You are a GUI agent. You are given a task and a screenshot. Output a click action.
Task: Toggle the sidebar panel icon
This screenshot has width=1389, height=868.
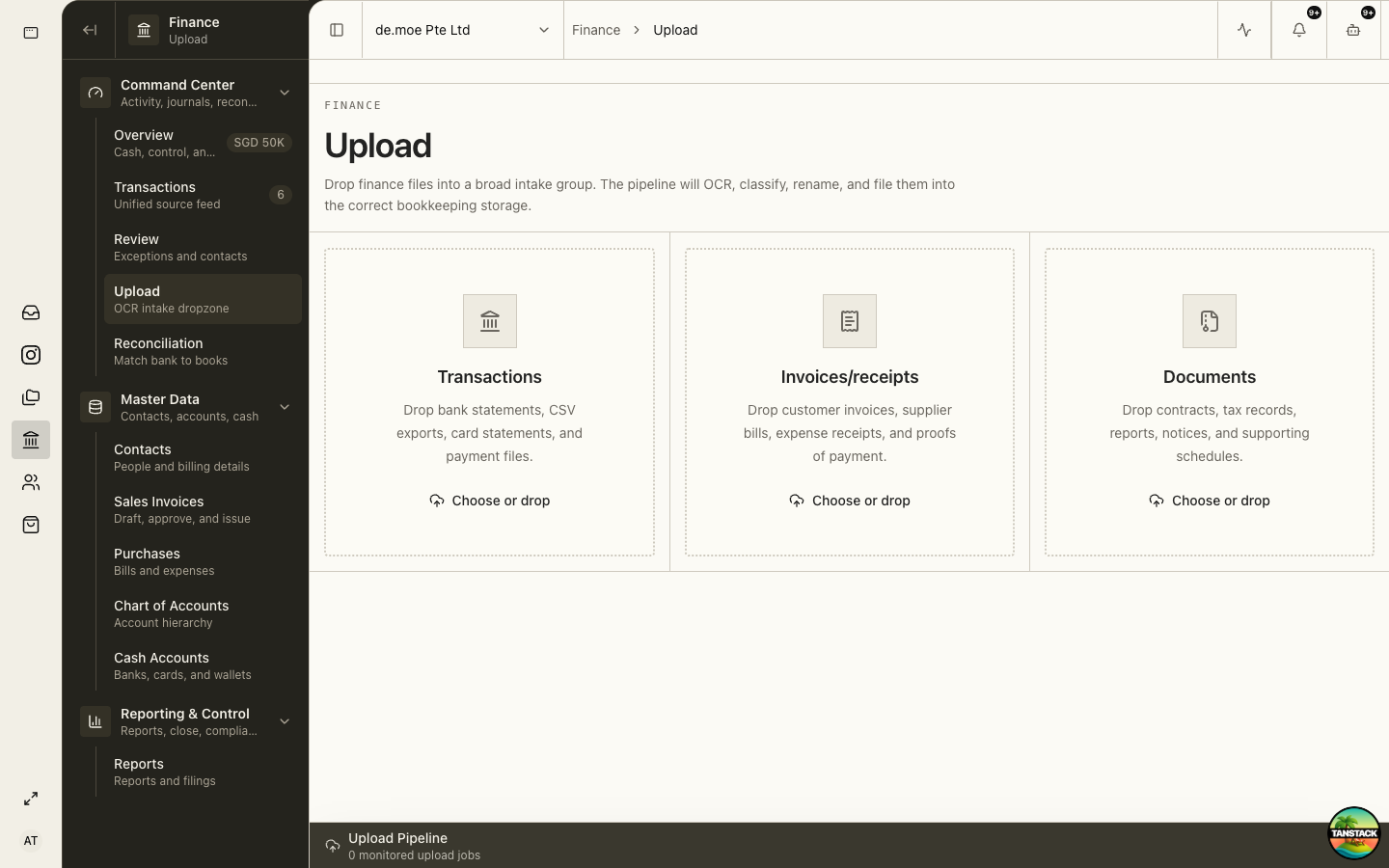click(337, 30)
